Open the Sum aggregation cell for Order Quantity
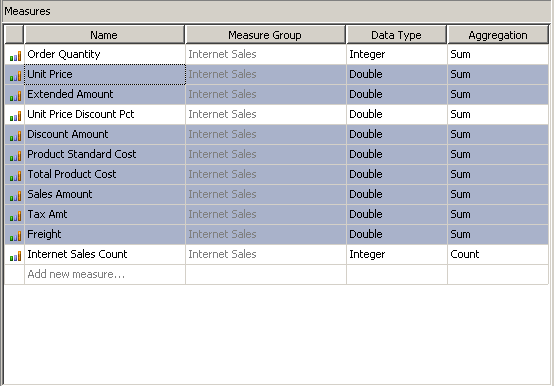Viewport: 554px width, 386px height. point(498,54)
